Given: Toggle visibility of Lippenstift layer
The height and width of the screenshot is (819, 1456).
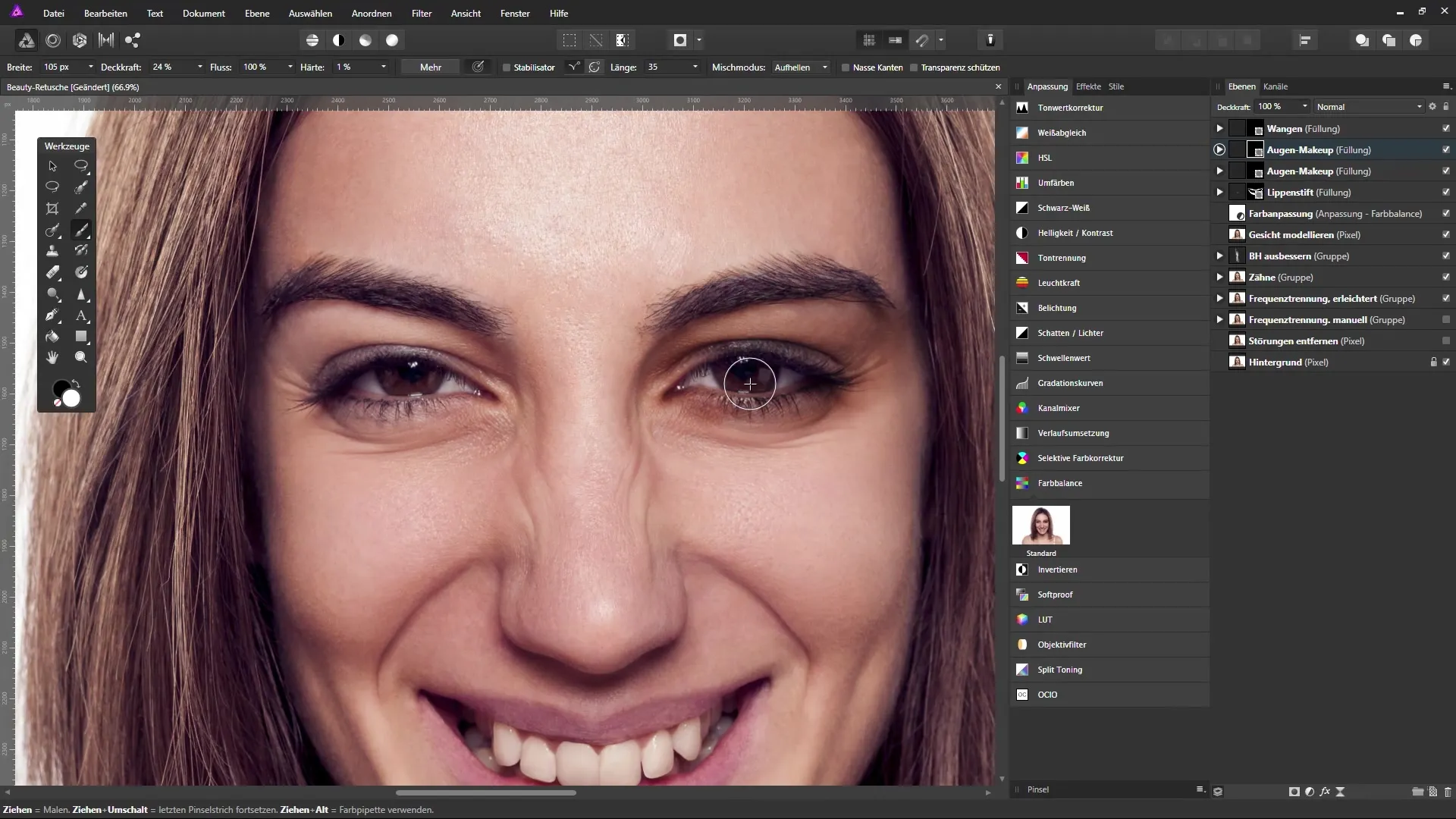Looking at the screenshot, I should pyautogui.click(x=1446, y=192).
